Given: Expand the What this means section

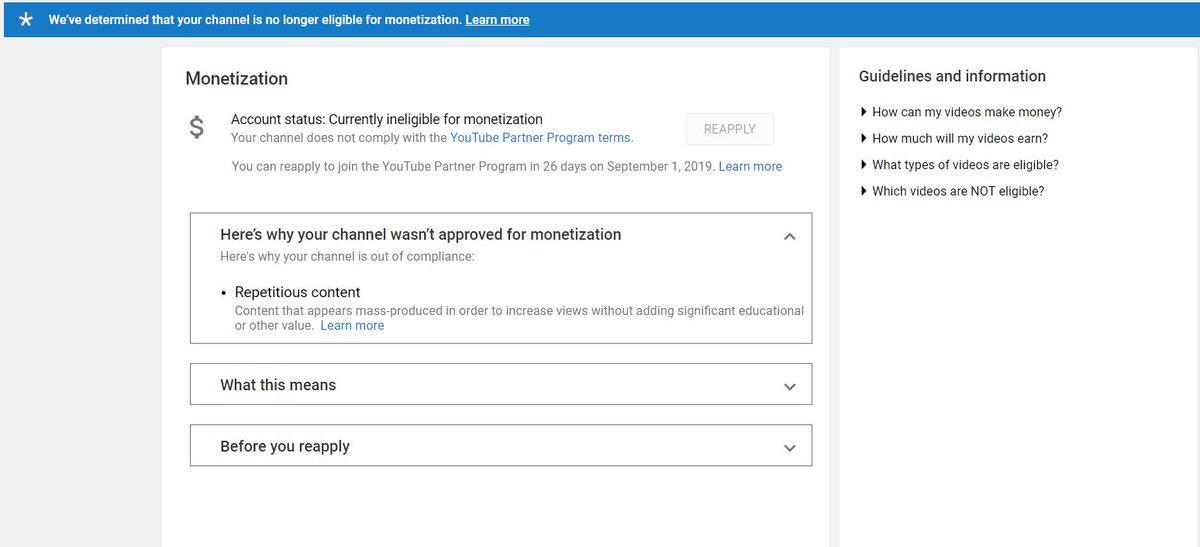Looking at the screenshot, I should (x=501, y=385).
